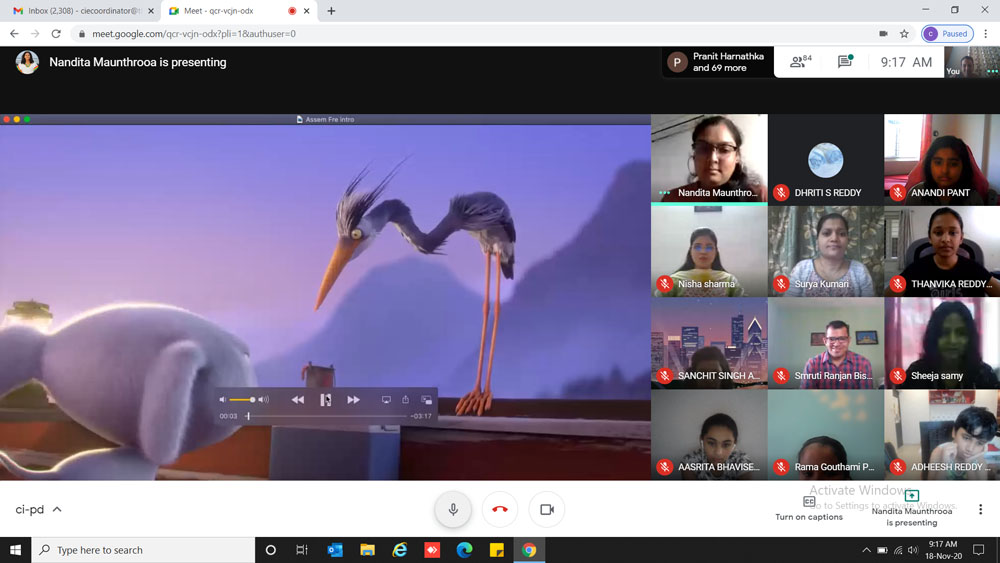
Task: Click camera permission icon in address bar
Action: [883, 34]
